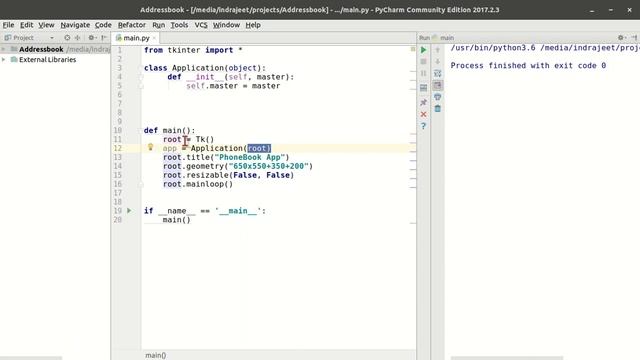
Task: Collapse all in Project panel
Action: (78, 38)
